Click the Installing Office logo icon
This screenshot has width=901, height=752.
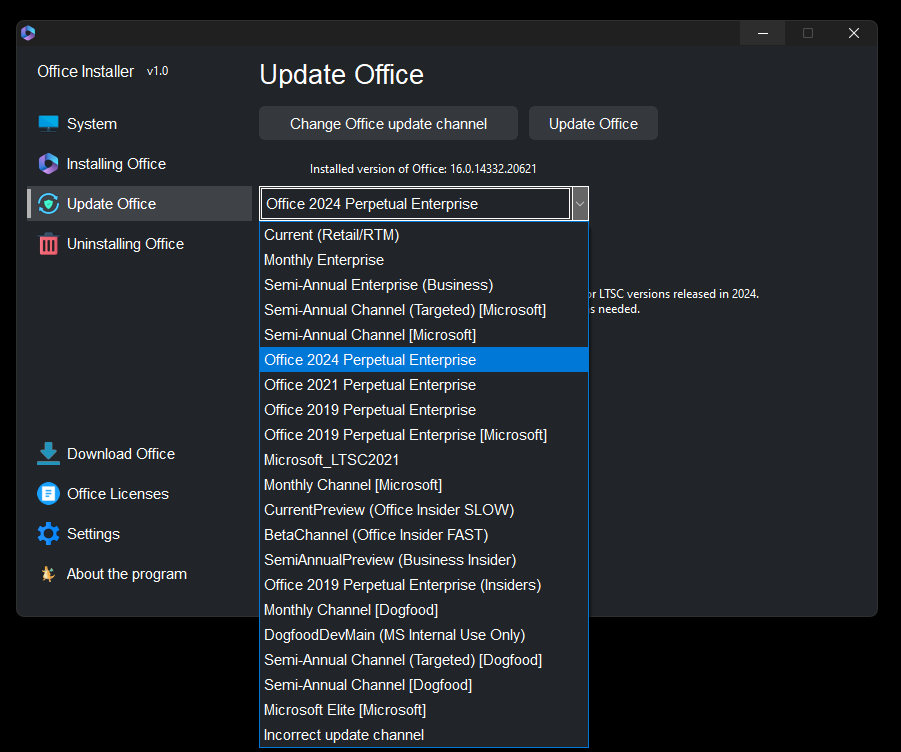[48, 164]
